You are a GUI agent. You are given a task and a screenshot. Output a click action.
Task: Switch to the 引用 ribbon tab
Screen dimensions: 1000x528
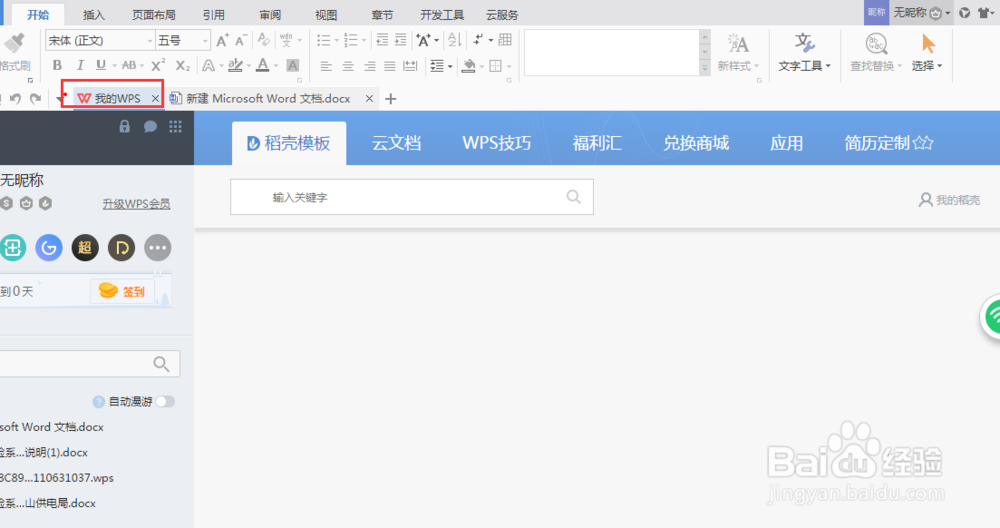[x=214, y=15]
